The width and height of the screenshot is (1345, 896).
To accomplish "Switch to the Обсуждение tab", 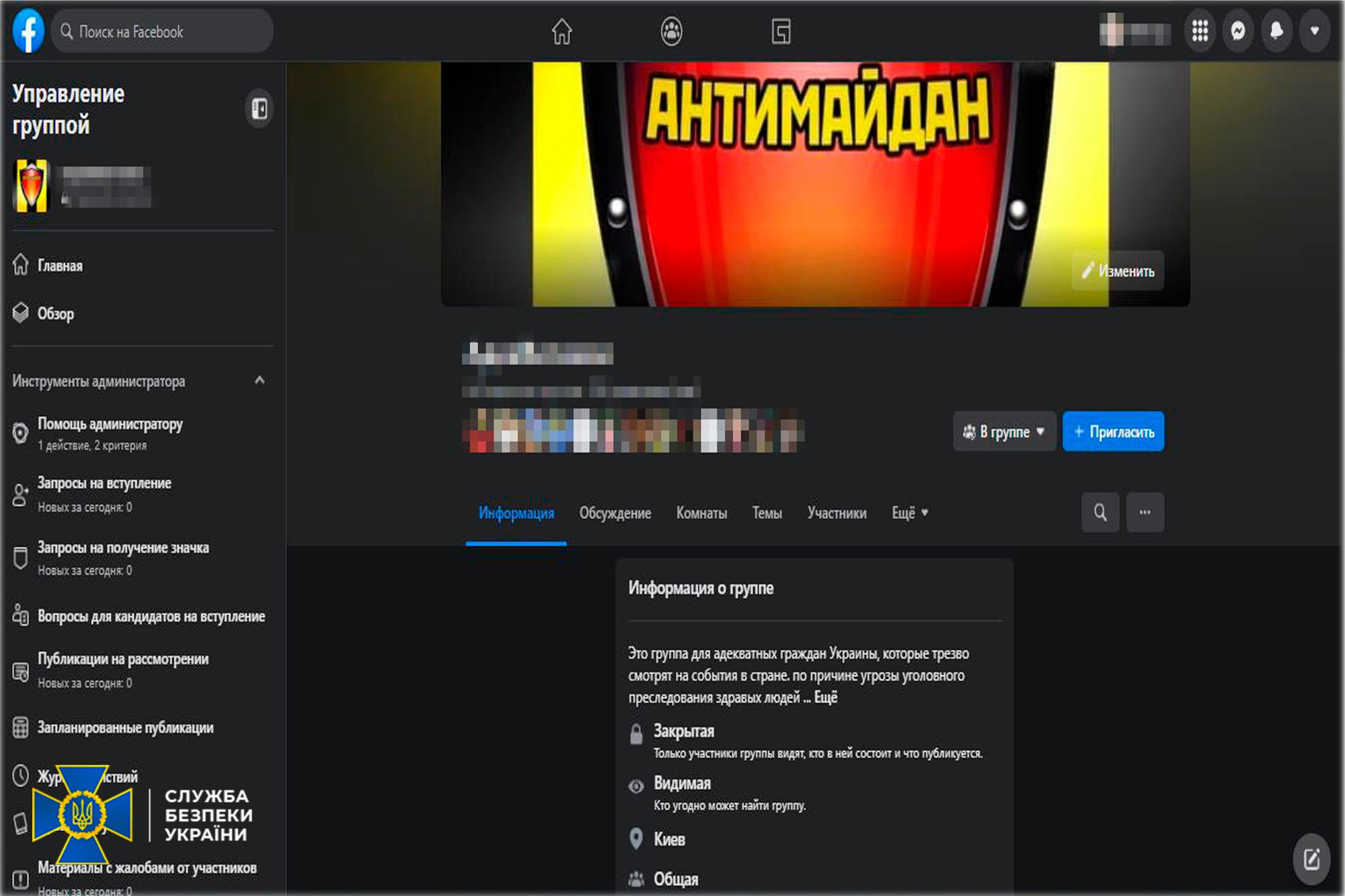I will tap(615, 513).
